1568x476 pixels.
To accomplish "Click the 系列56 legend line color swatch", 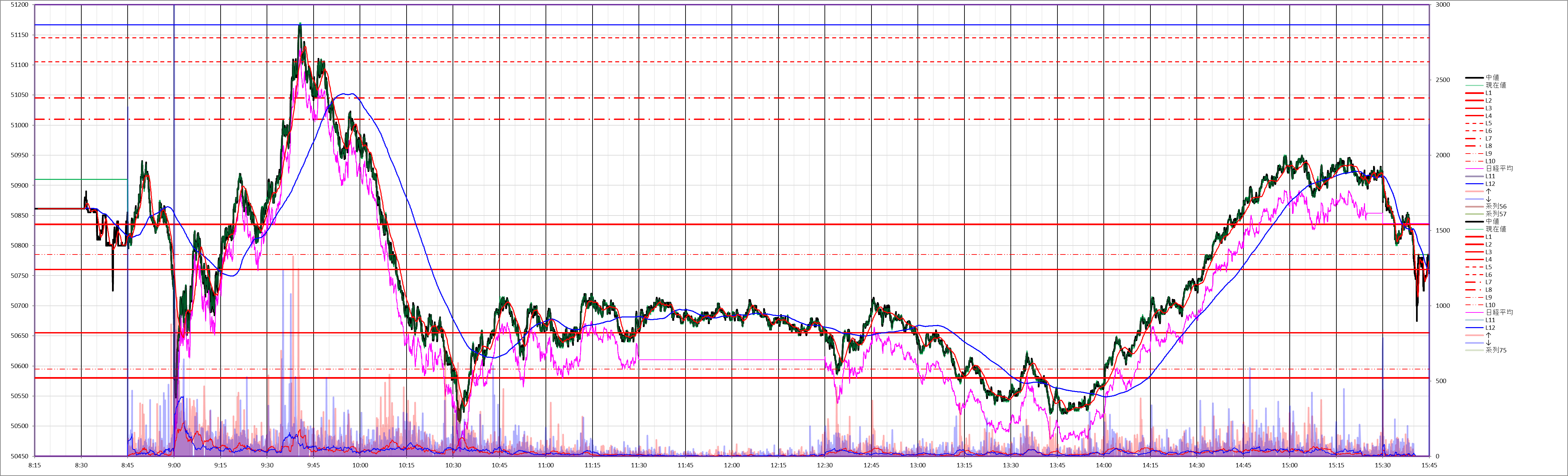I will [x=1474, y=206].
